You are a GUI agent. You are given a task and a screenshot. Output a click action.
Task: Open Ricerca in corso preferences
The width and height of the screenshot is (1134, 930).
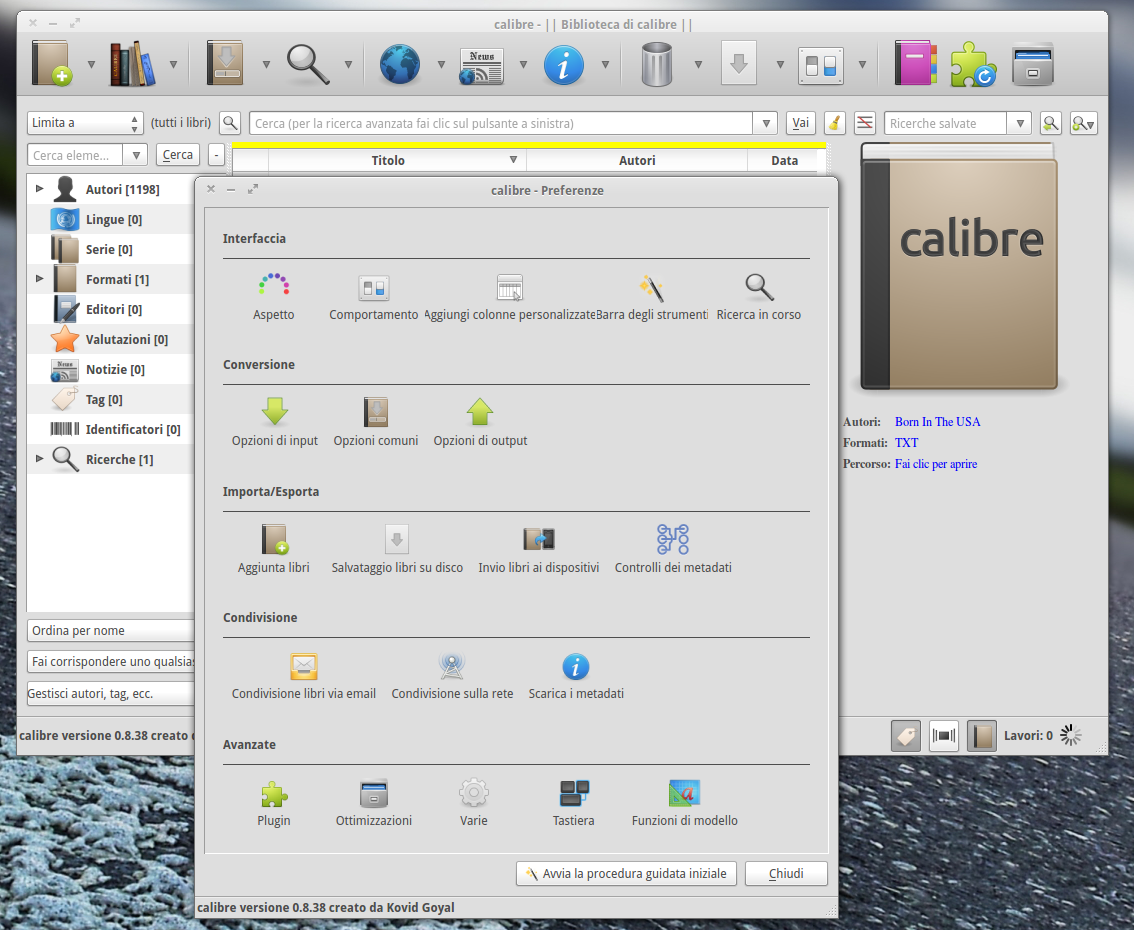pos(759,297)
